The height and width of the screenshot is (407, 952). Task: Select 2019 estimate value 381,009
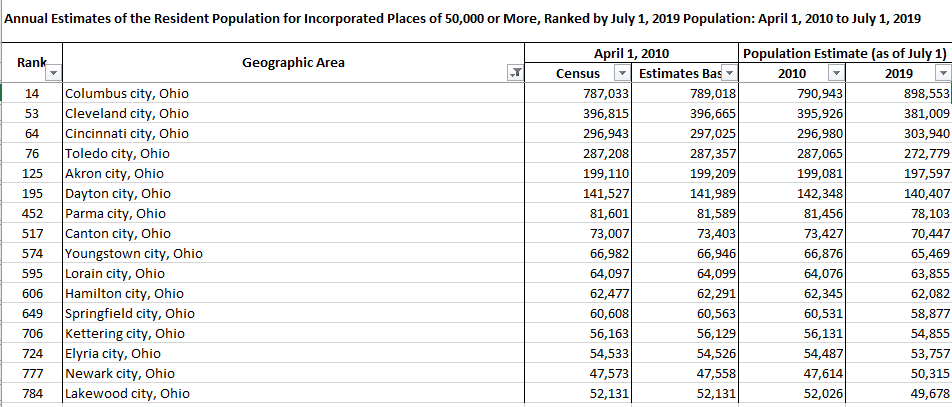899,114
